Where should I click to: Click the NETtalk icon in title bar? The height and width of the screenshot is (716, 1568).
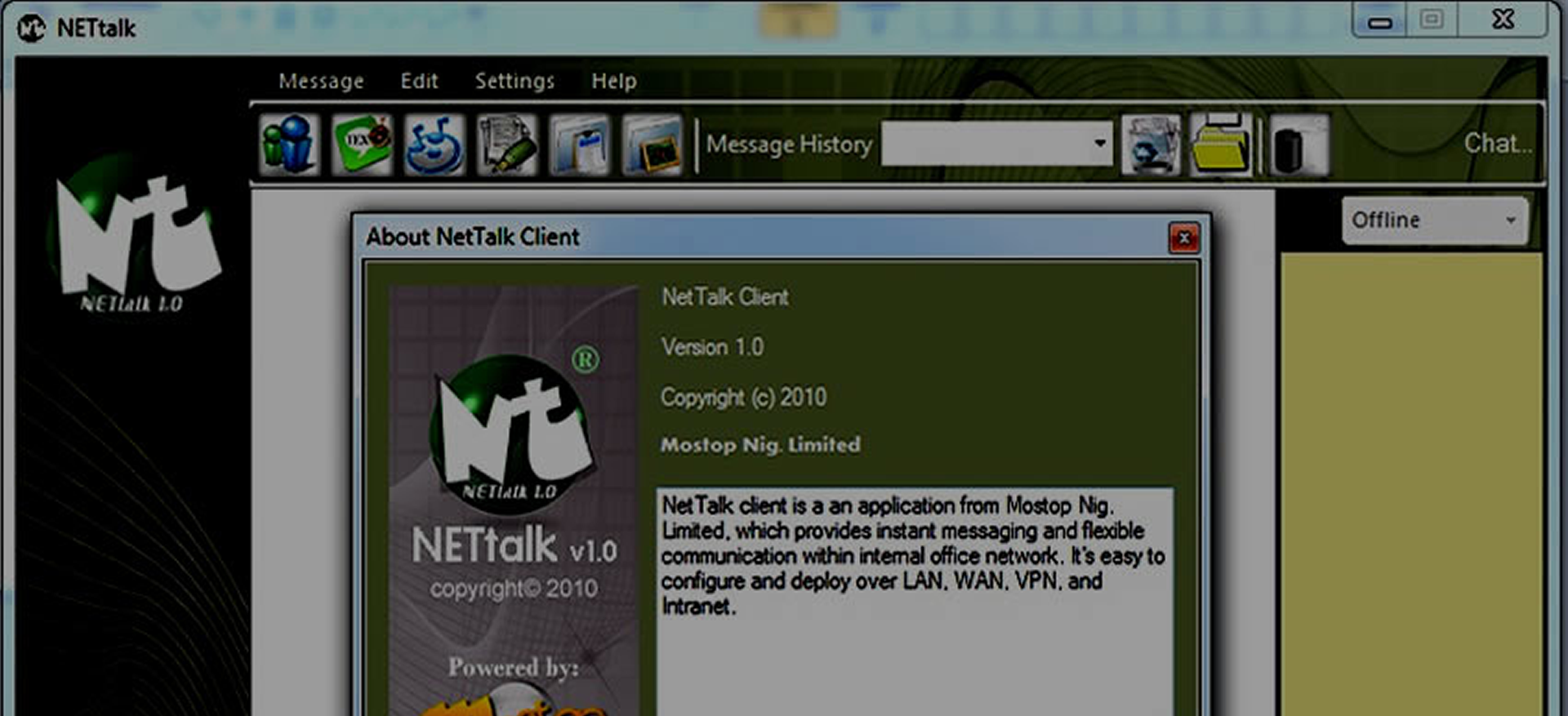31,29
